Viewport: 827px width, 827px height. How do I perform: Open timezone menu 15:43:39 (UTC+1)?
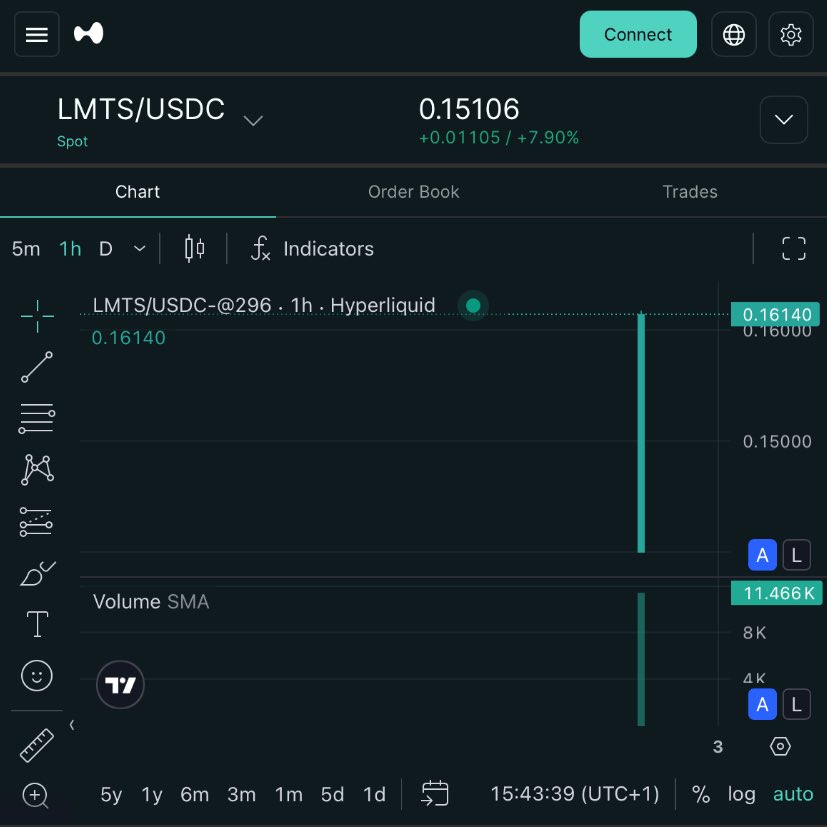tap(575, 794)
